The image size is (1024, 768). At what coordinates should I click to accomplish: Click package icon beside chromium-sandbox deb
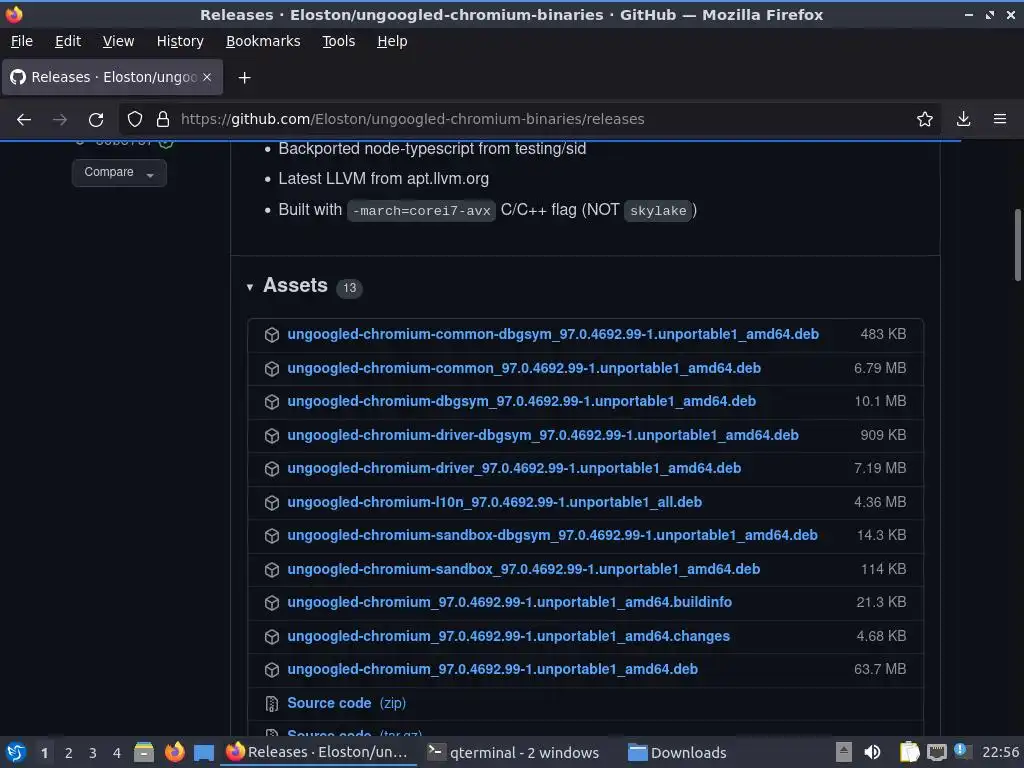[272, 570]
